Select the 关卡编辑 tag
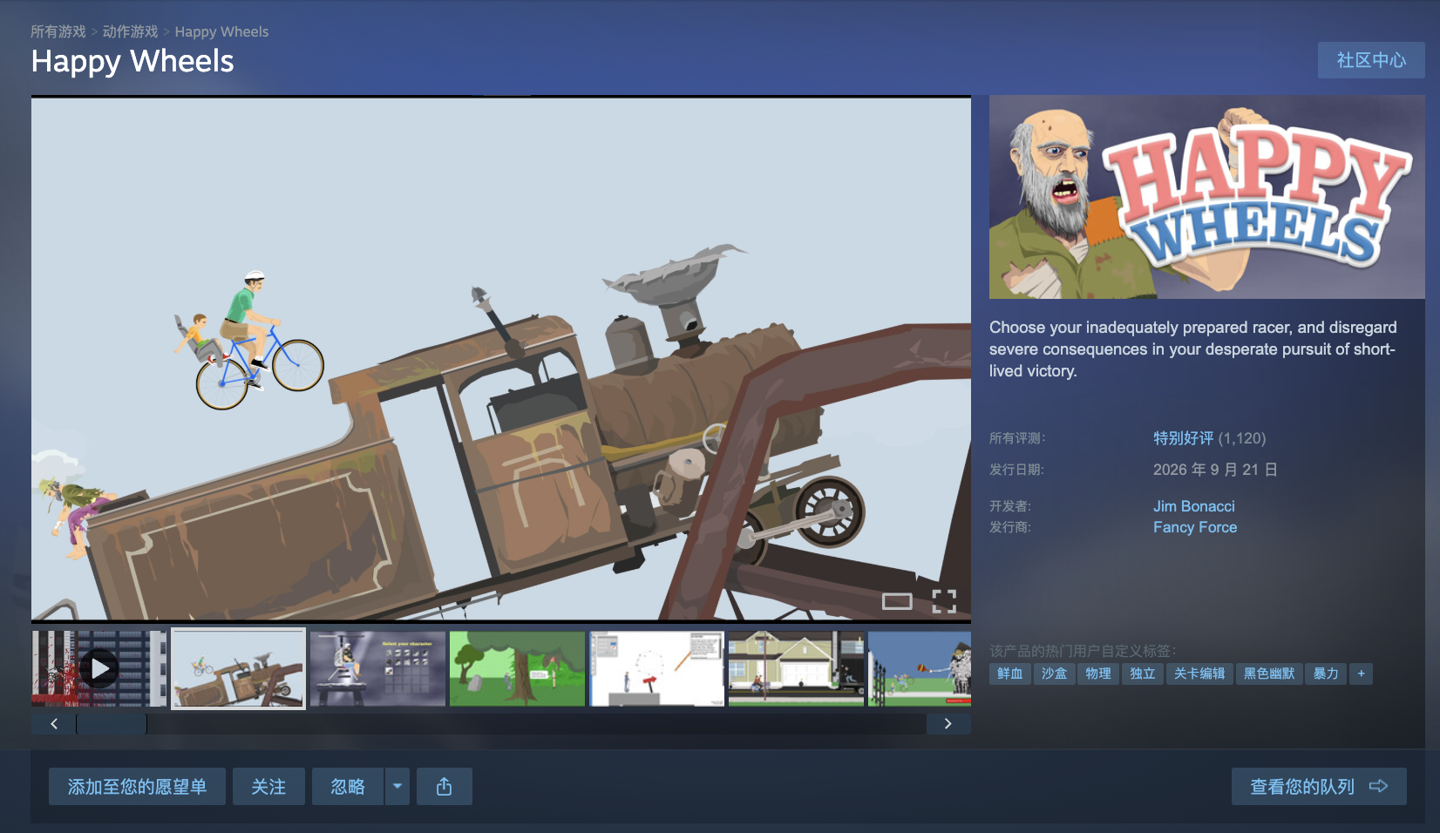Screen dimensions: 1440x833 click(1199, 674)
